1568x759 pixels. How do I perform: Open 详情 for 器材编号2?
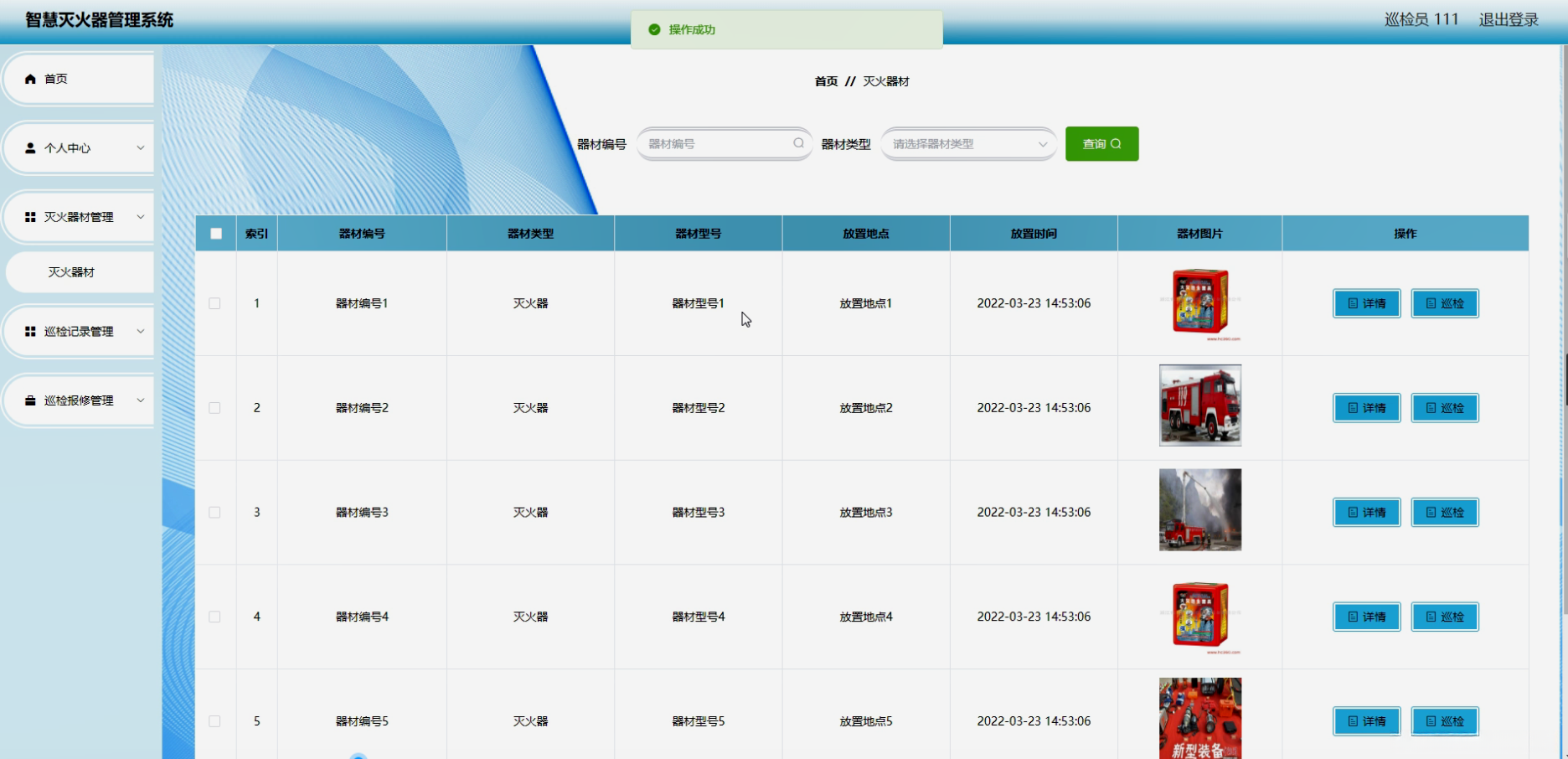pos(1366,408)
